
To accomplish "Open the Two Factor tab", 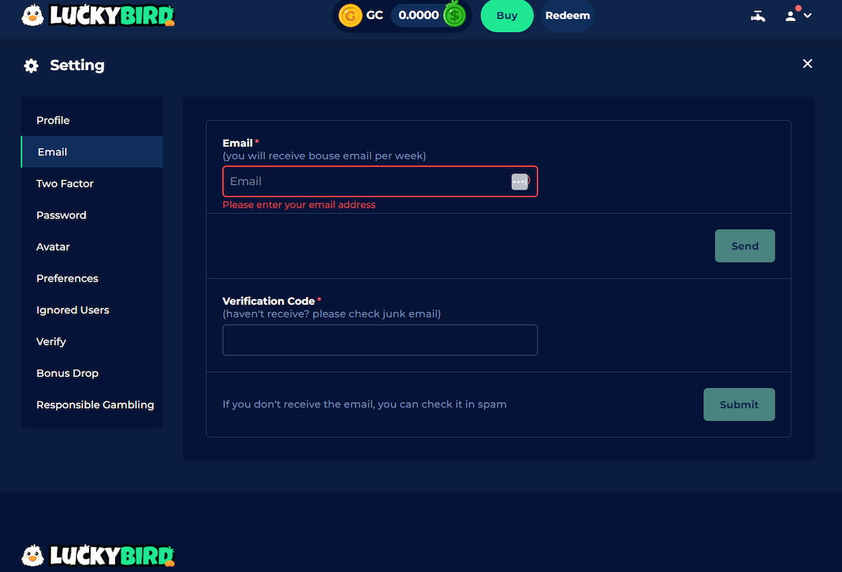I will click(x=92, y=183).
